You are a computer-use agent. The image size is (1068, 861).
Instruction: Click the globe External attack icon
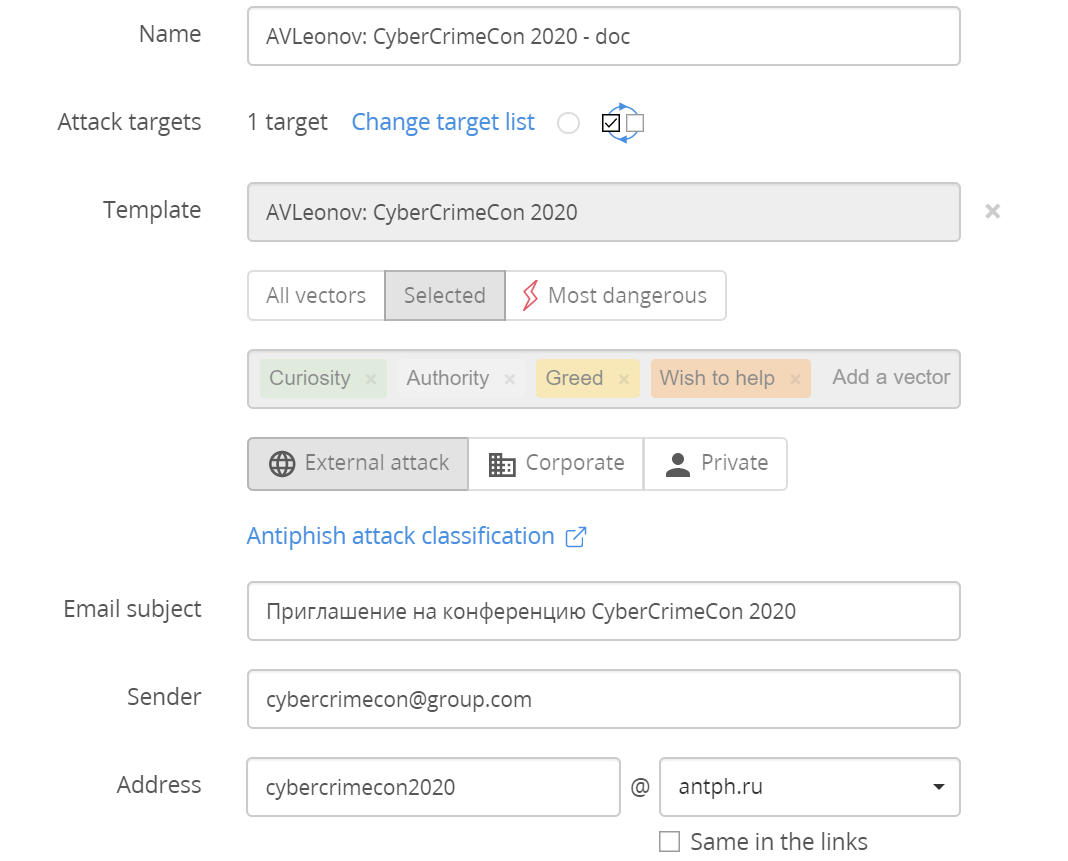(x=282, y=464)
